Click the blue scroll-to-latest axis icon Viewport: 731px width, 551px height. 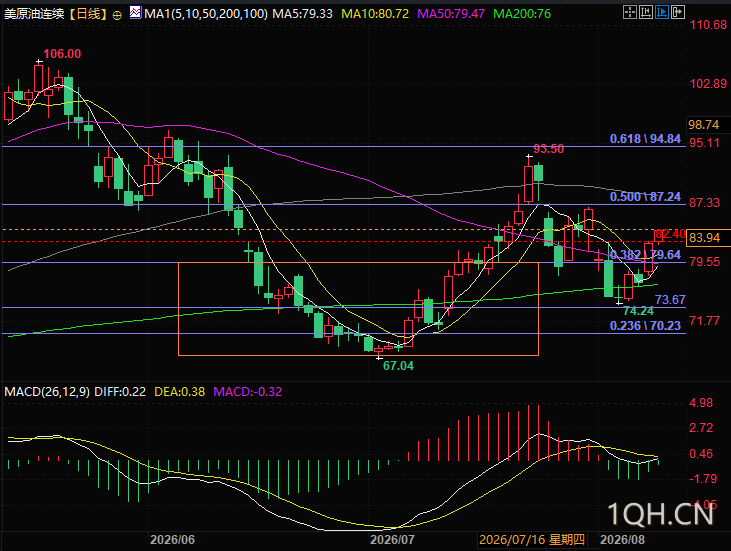662,12
